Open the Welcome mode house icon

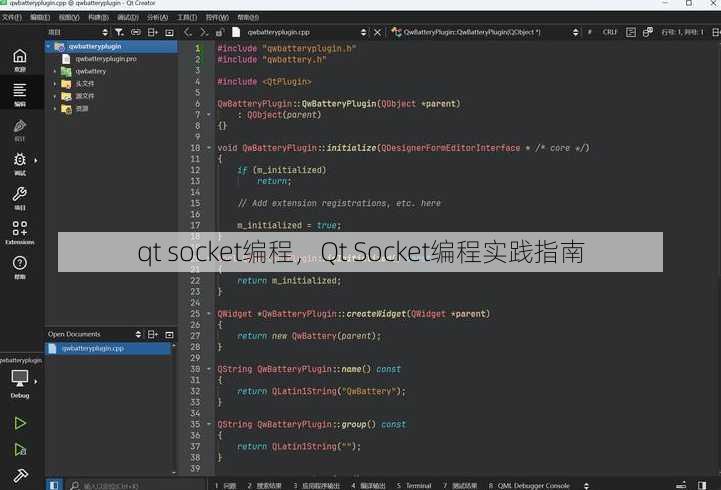point(19,60)
